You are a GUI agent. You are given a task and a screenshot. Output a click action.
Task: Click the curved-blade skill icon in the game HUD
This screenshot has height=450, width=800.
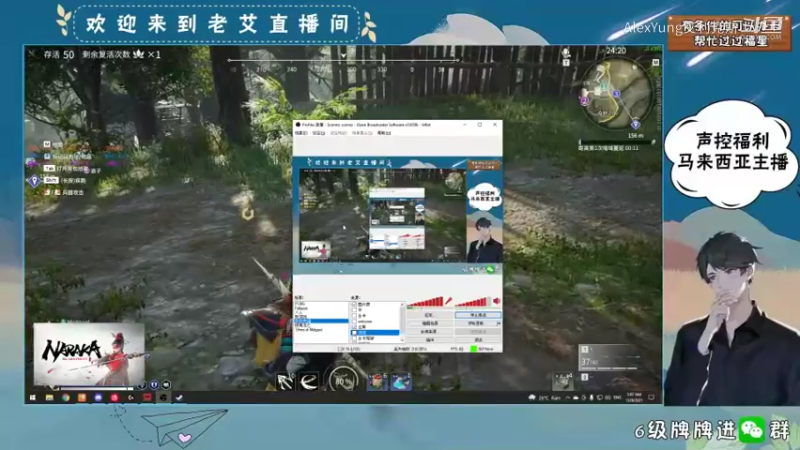(x=309, y=381)
